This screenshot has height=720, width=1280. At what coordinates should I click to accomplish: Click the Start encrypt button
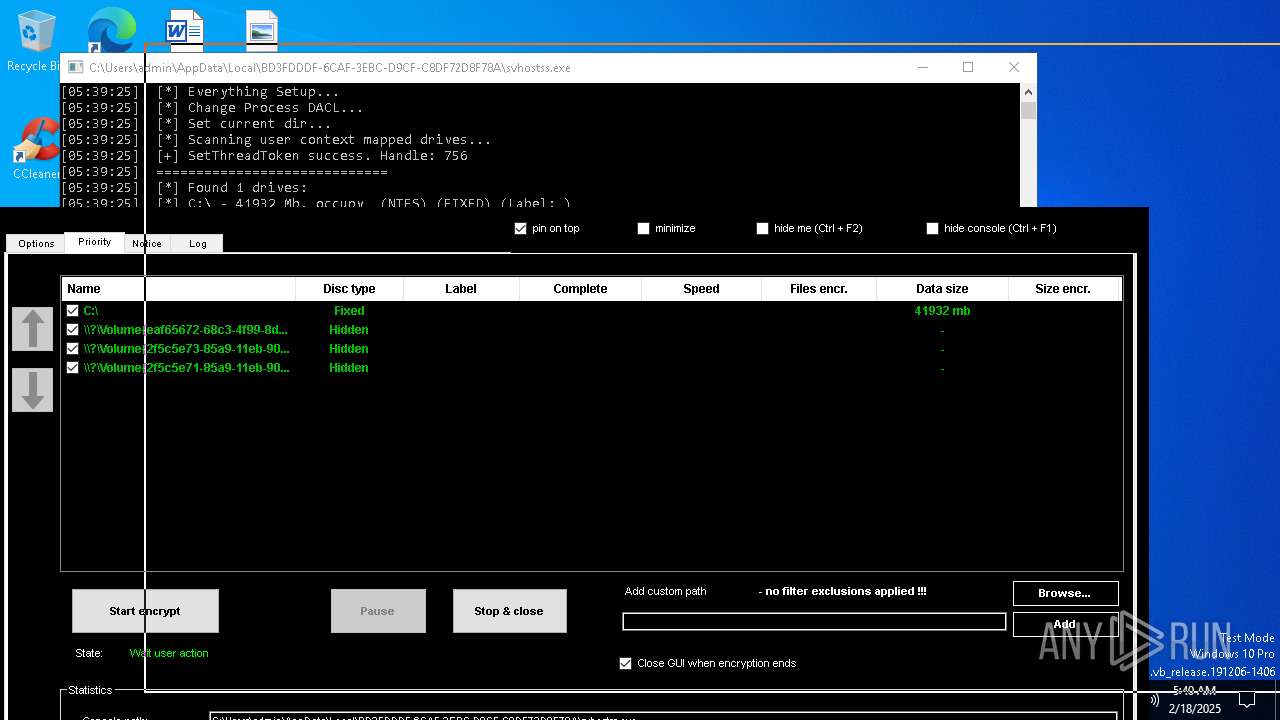(145, 611)
